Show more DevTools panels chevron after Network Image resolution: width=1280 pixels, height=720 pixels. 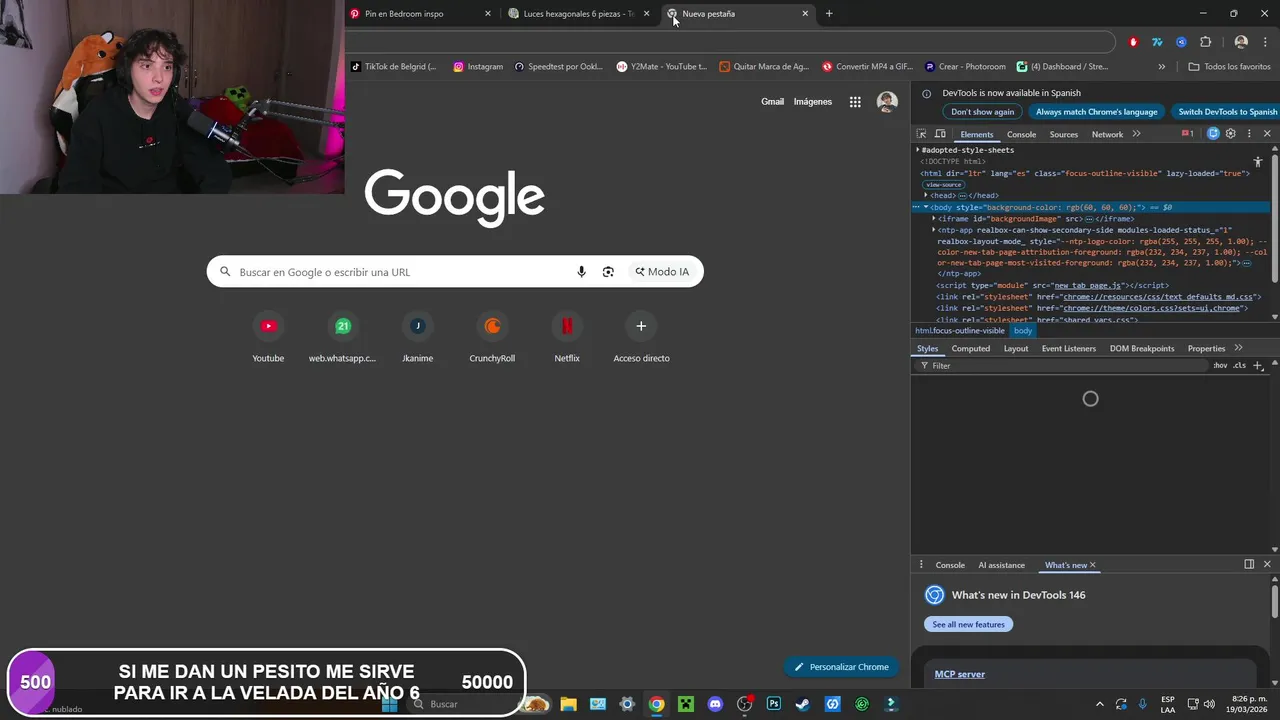(1137, 134)
